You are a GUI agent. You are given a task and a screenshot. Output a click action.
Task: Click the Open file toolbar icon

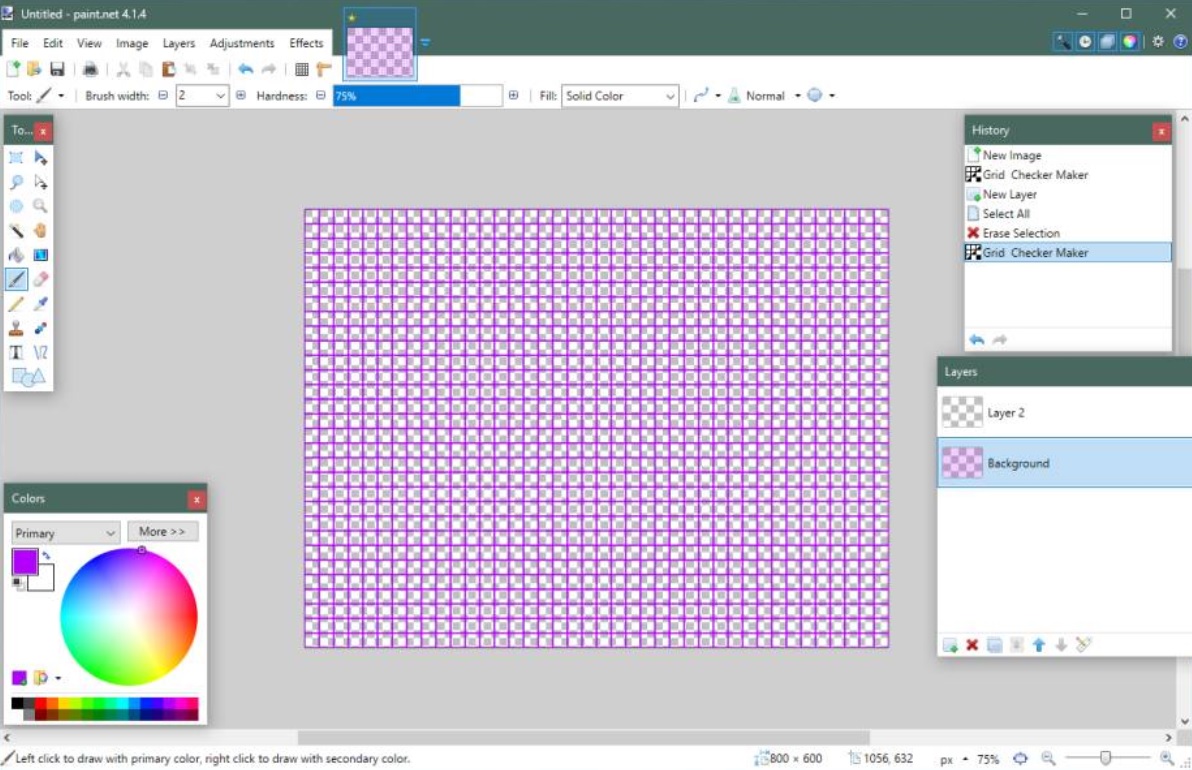(x=34, y=69)
